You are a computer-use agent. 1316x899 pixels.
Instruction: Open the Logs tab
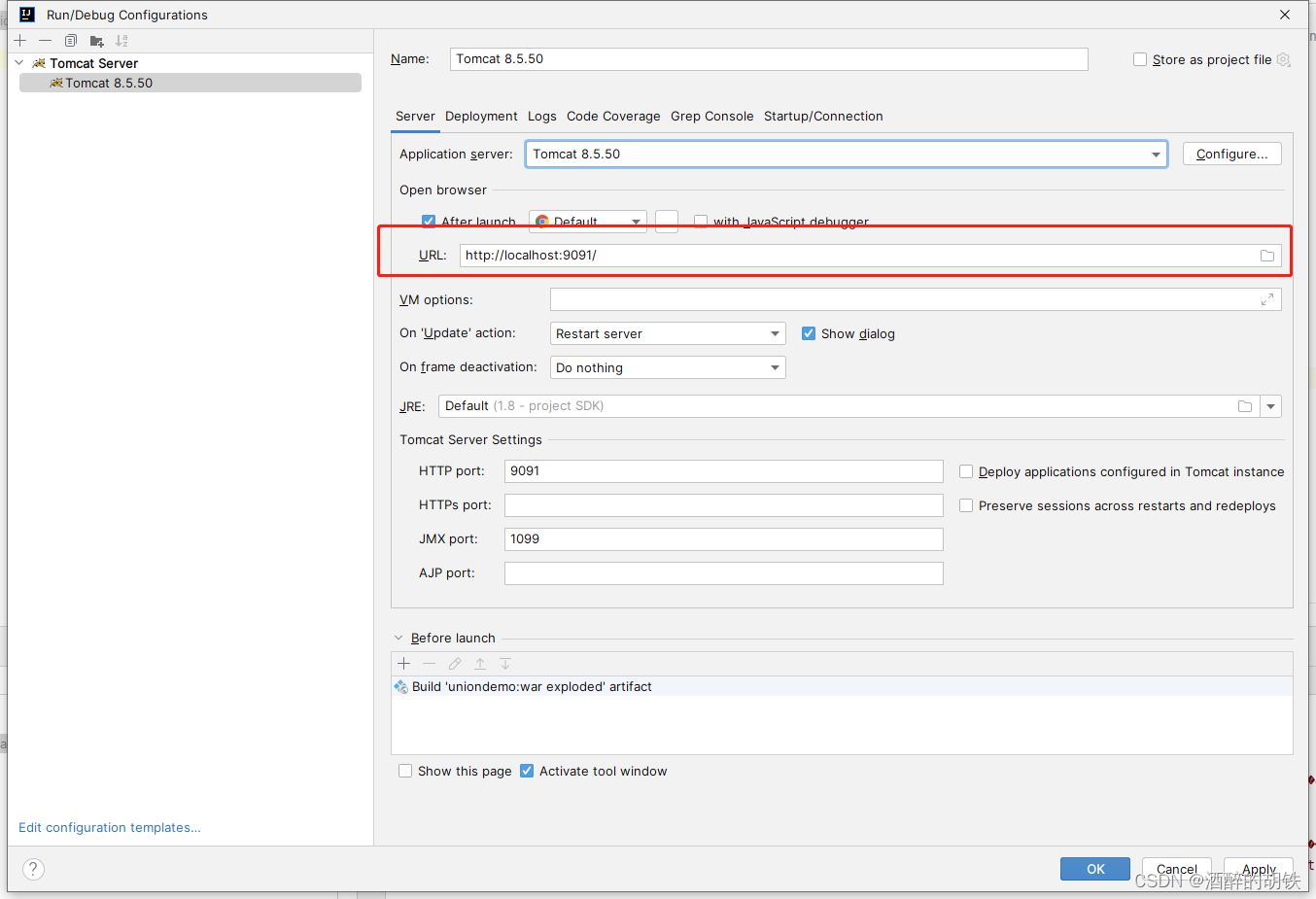point(542,116)
